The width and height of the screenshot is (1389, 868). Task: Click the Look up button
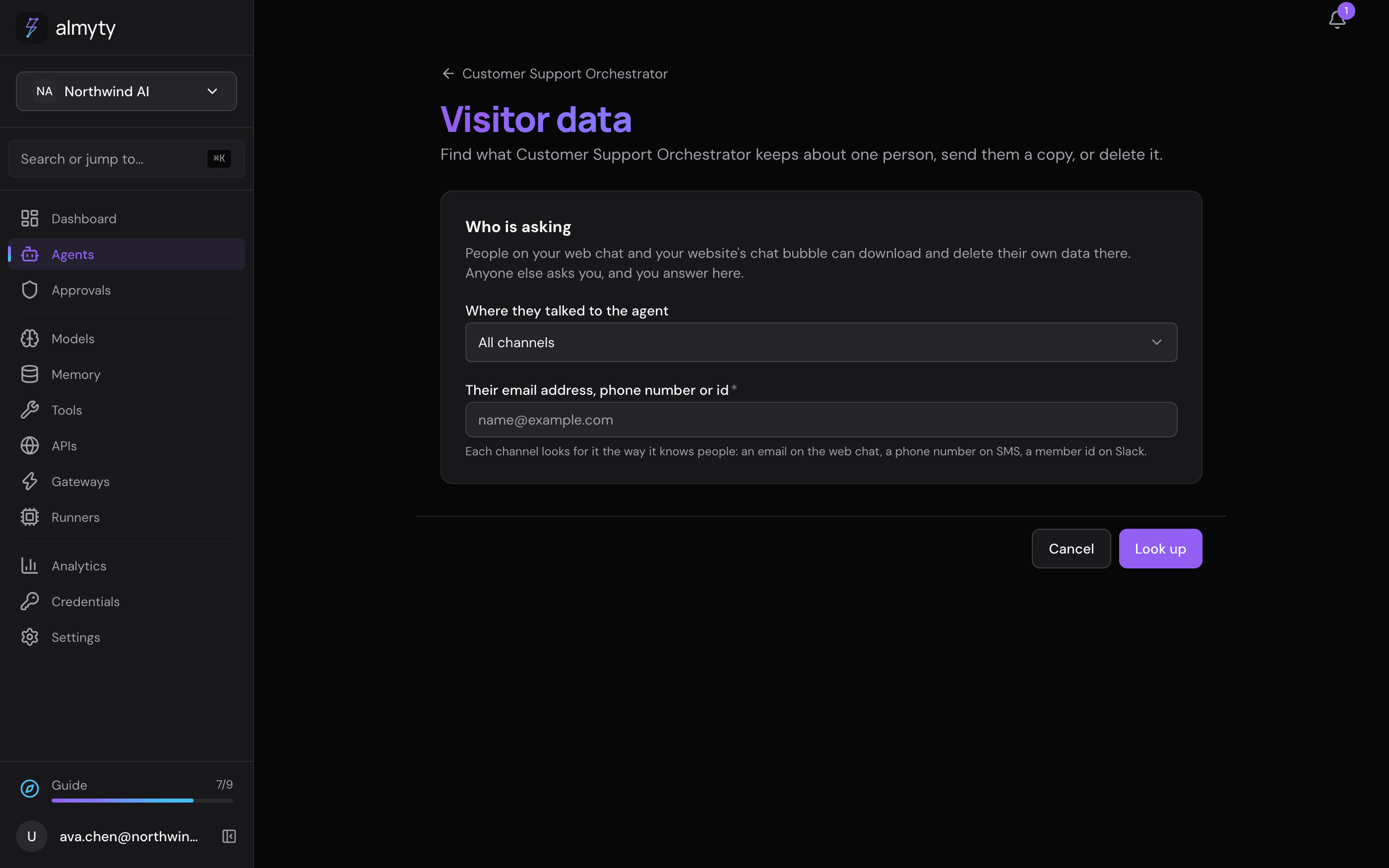[1160, 548]
